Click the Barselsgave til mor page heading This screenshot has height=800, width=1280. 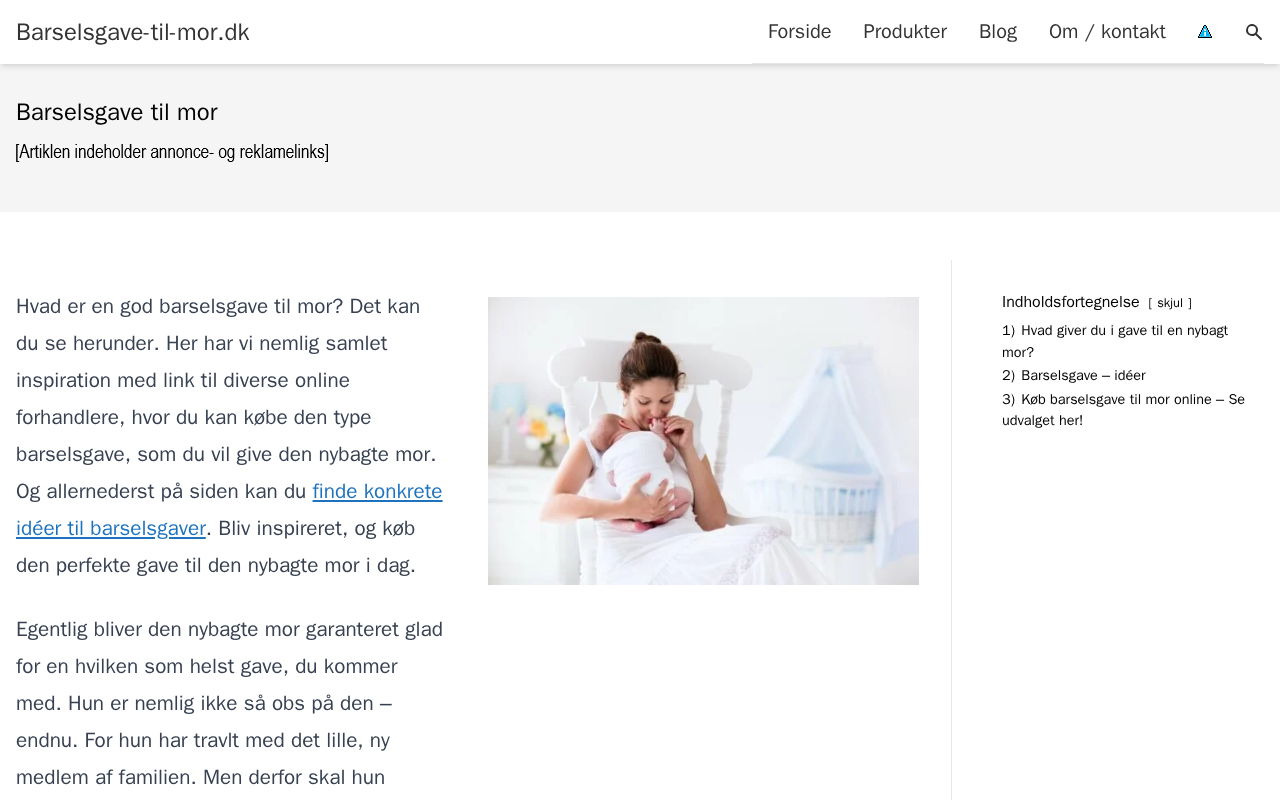[x=117, y=112]
